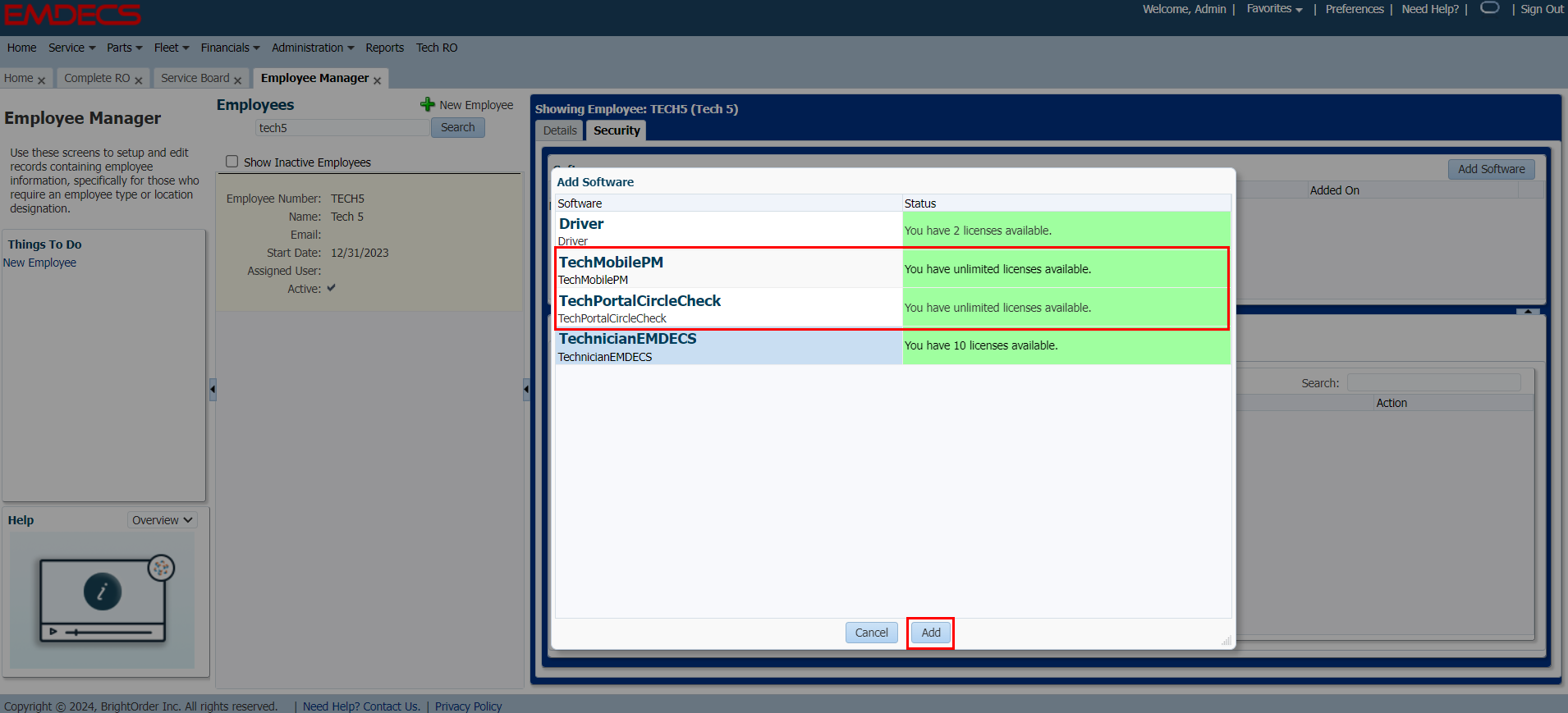Close the Employee Manager tab
This screenshot has height=713, width=1568.
click(x=377, y=80)
